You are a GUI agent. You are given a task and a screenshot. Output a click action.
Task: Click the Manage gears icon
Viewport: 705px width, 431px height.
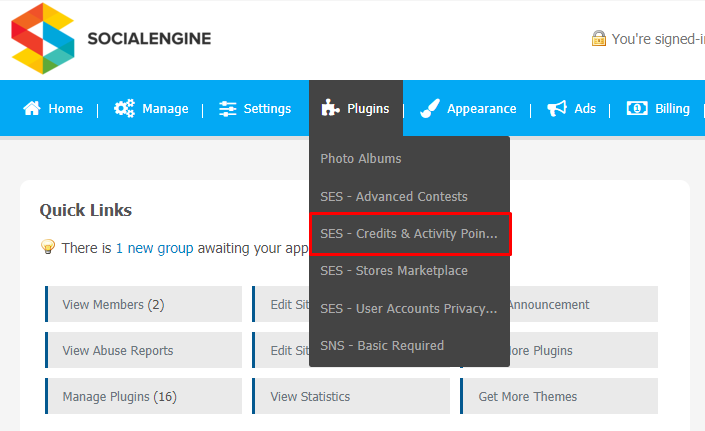tap(124, 108)
